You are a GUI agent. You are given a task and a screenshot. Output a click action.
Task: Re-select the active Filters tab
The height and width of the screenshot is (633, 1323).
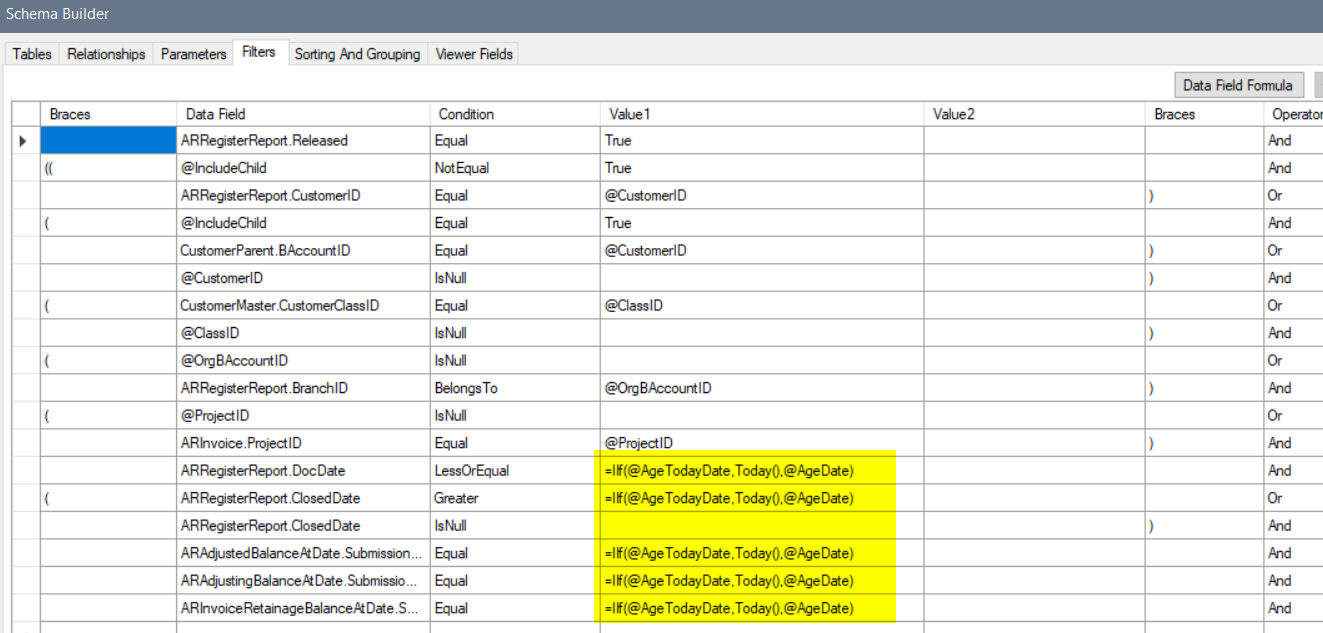(x=259, y=52)
